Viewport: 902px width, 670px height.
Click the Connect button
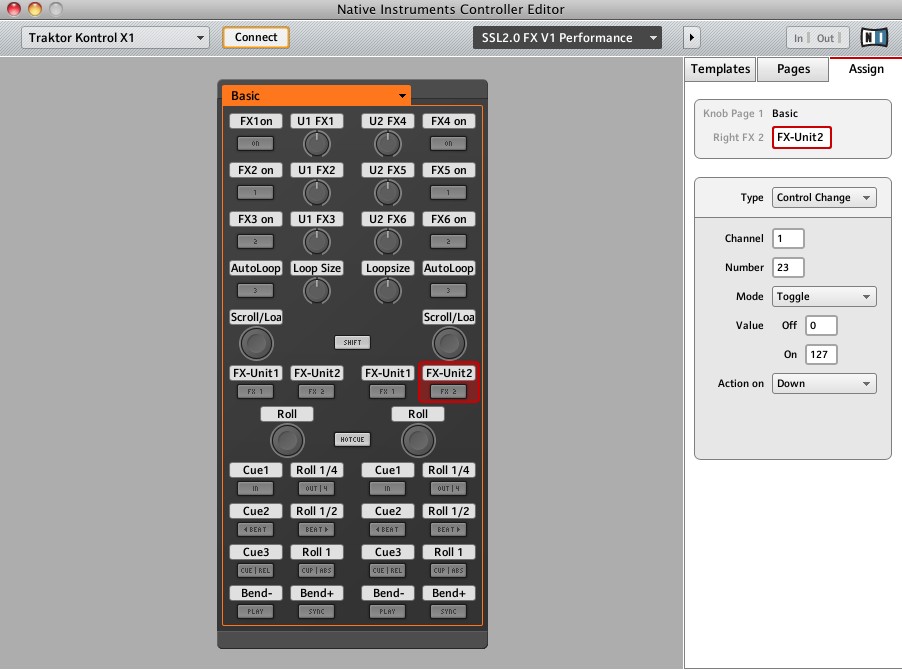coord(255,37)
